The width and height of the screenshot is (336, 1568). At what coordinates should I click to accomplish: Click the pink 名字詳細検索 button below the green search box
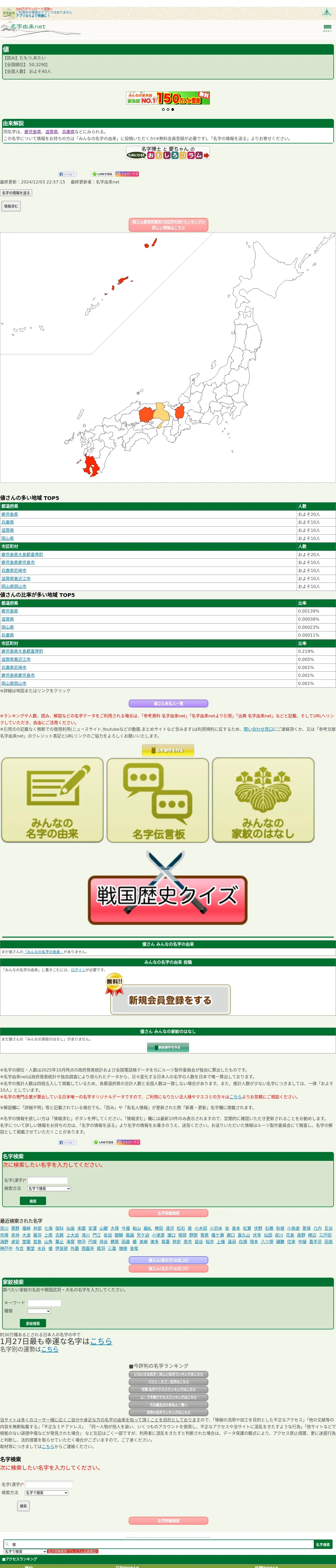point(168,1213)
